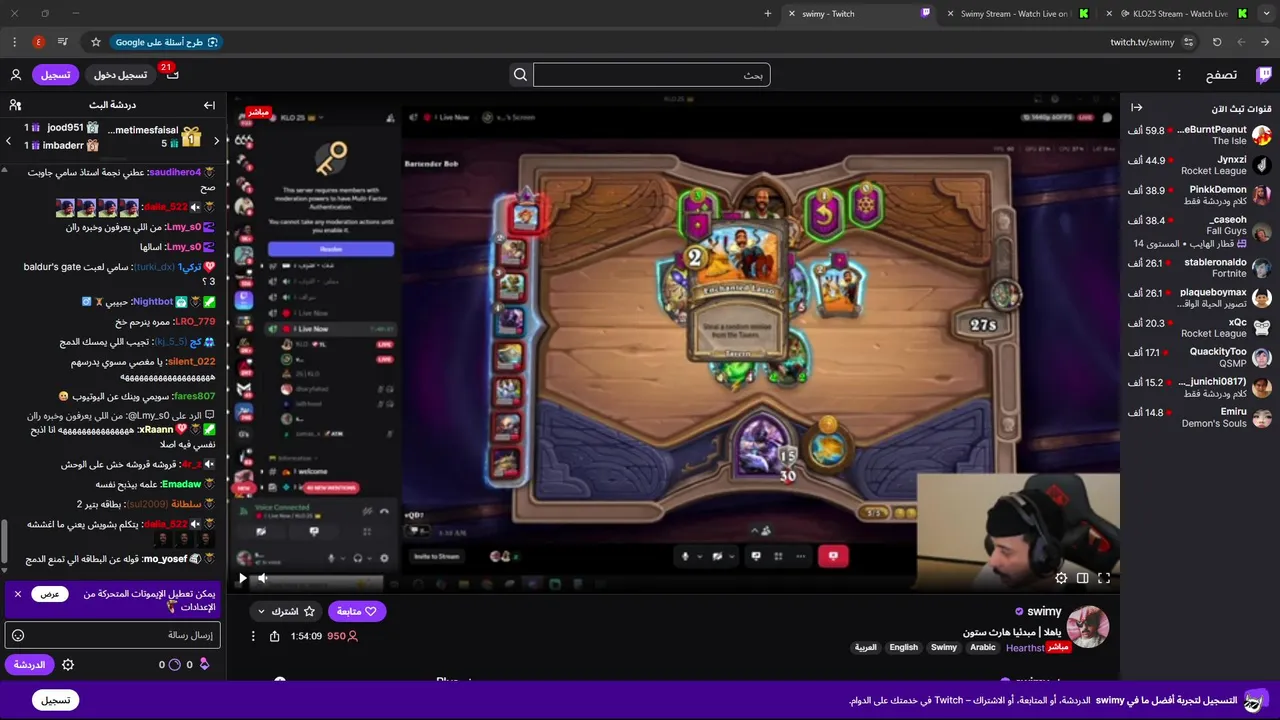Expand the اشترك subscribe dropdown
Image resolution: width=1280 pixels, height=720 pixels.
286,611
